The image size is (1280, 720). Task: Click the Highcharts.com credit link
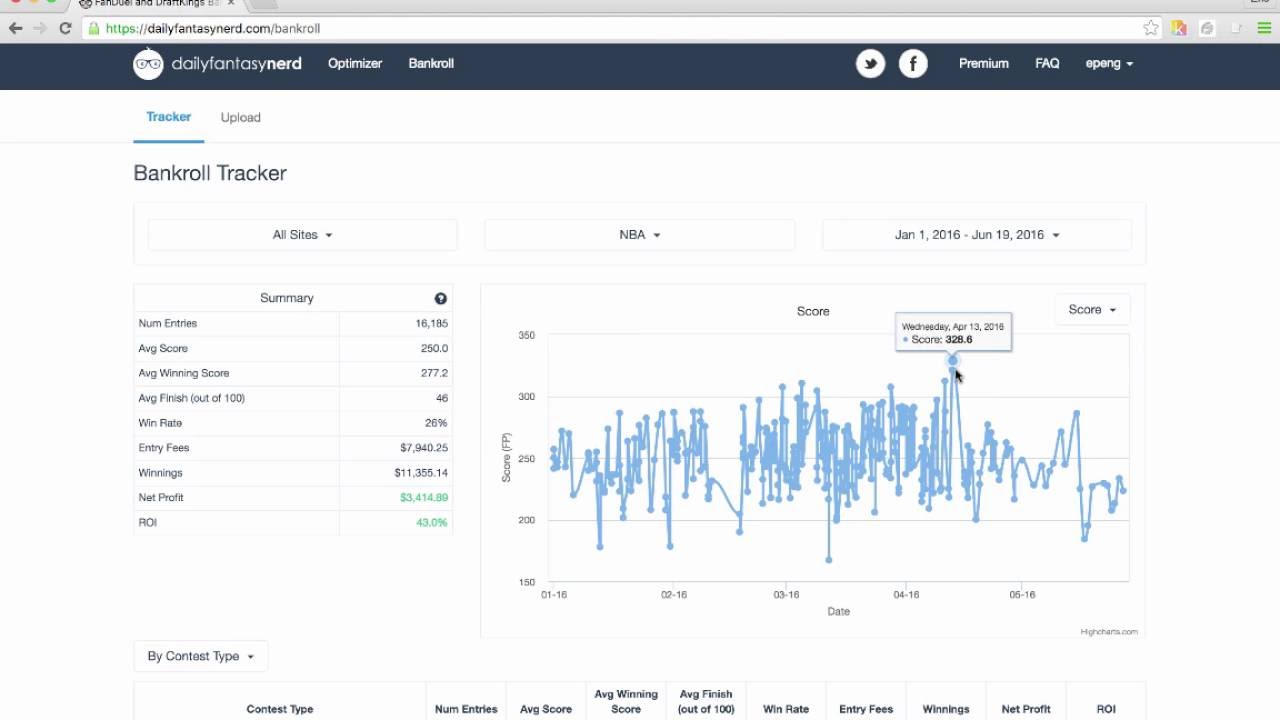click(x=1109, y=632)
